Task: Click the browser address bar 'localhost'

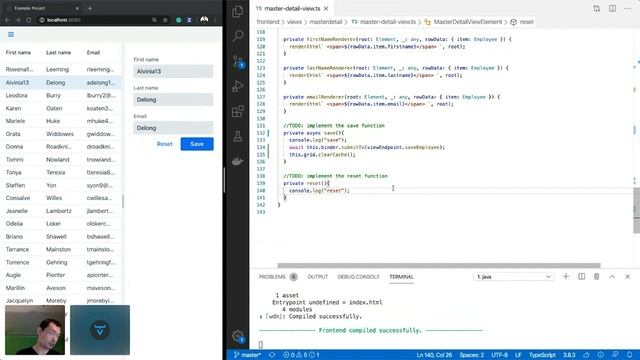Action: point(63,20)
